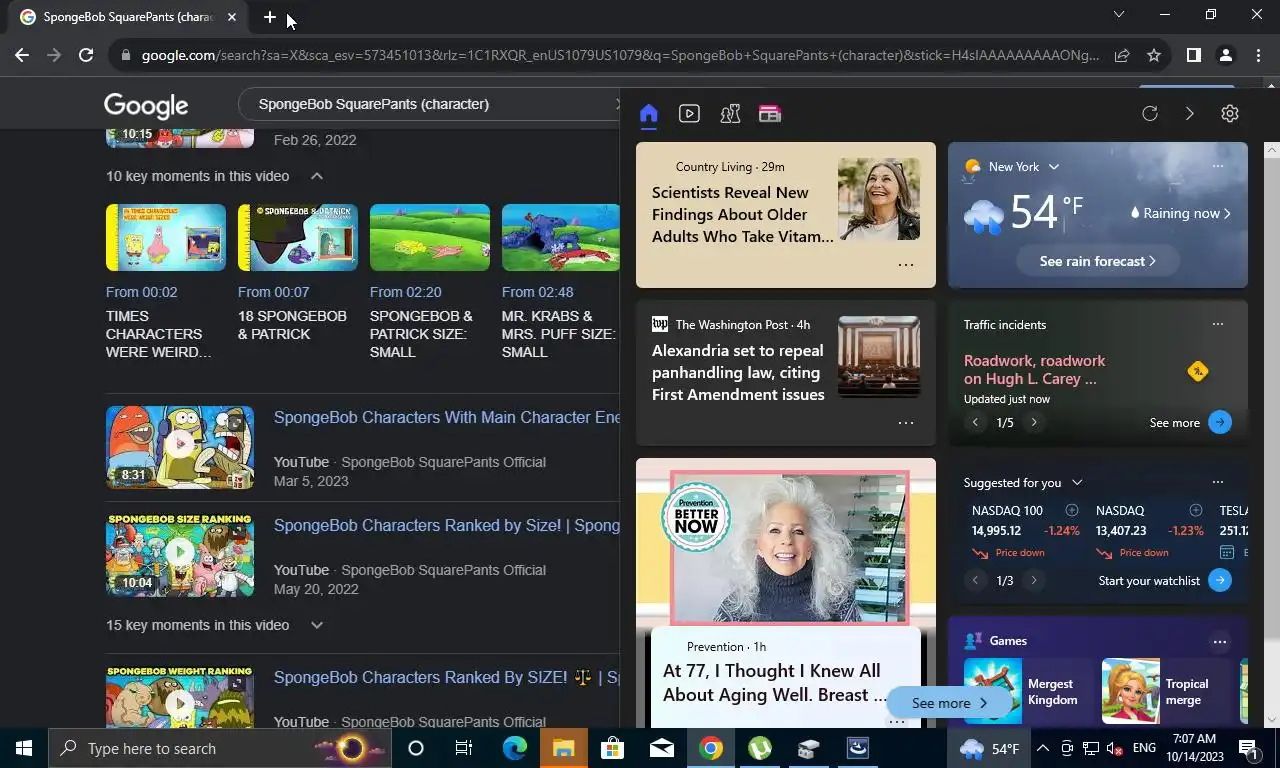1280x768 pixels.
Task: Open SpongeBob Characters Ranked by Size! link
Action: pos(447,525)
